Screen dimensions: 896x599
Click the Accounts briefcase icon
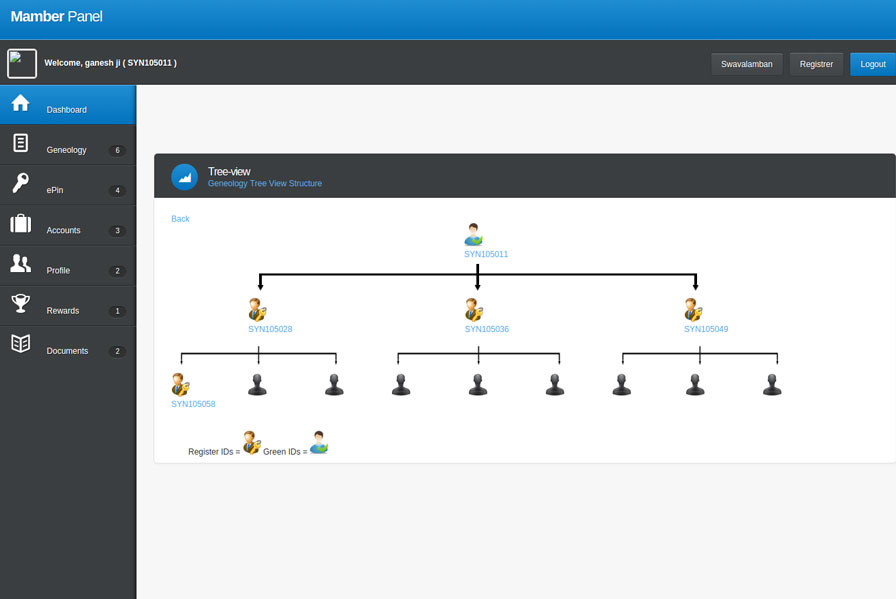[x=21, y=223]
